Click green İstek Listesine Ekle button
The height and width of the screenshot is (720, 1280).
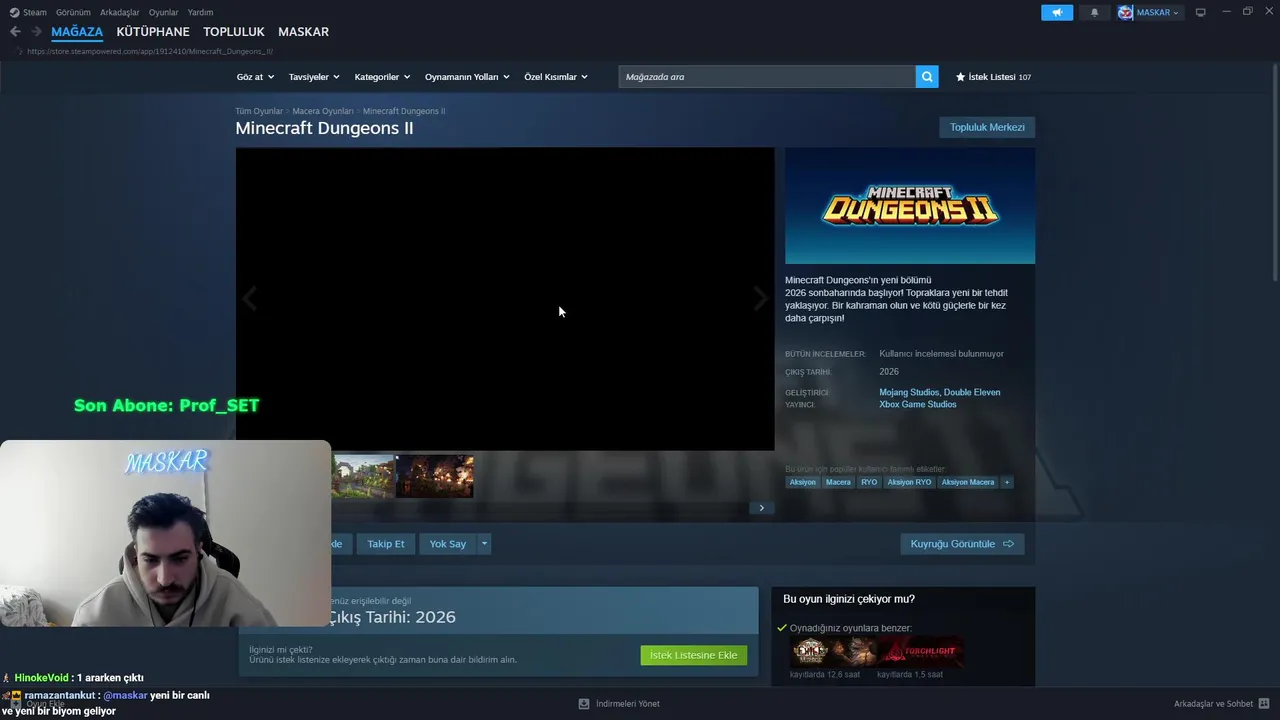694,655
